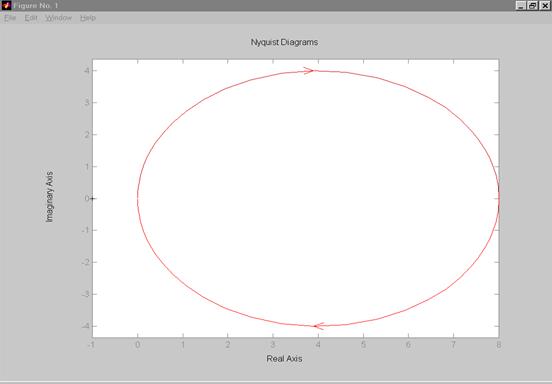
Task: Open the Edit menu
Action: 31,18
